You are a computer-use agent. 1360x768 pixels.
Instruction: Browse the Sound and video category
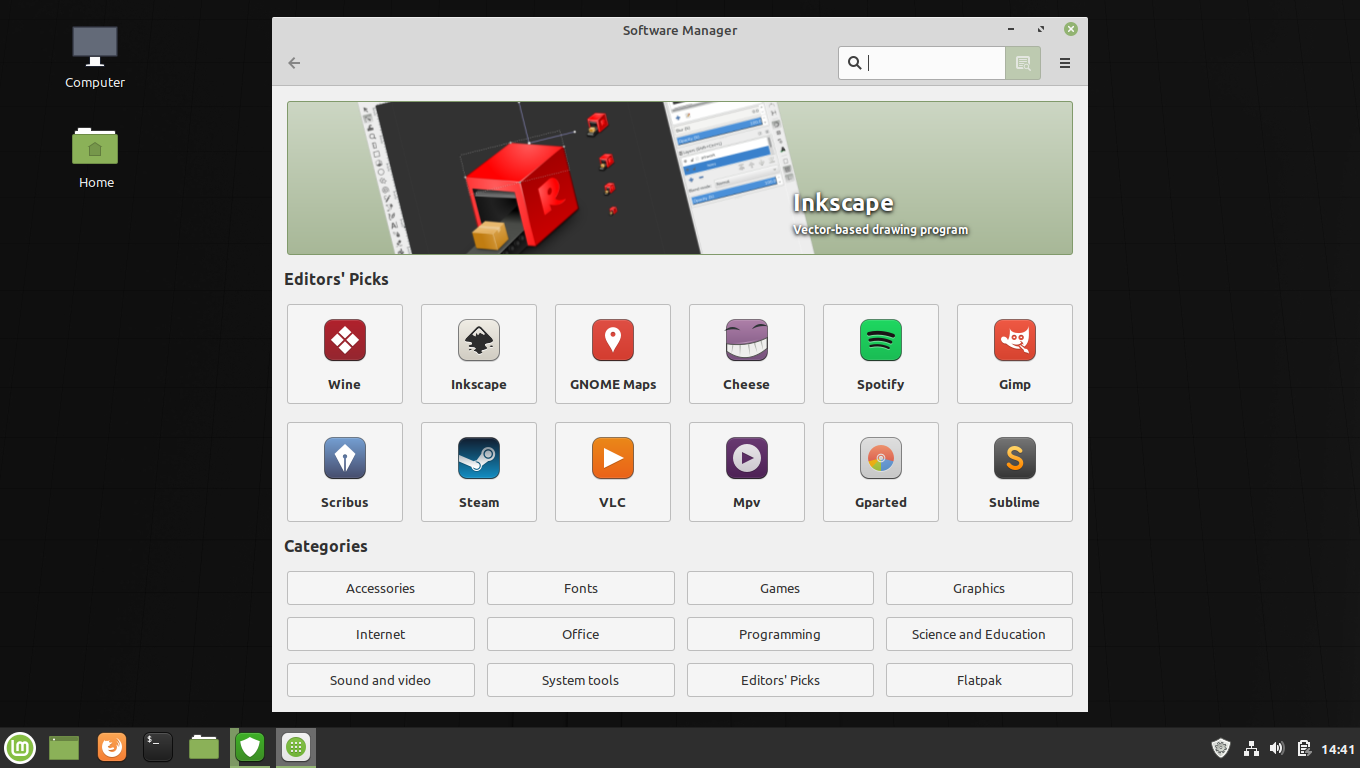pos(381,680)
